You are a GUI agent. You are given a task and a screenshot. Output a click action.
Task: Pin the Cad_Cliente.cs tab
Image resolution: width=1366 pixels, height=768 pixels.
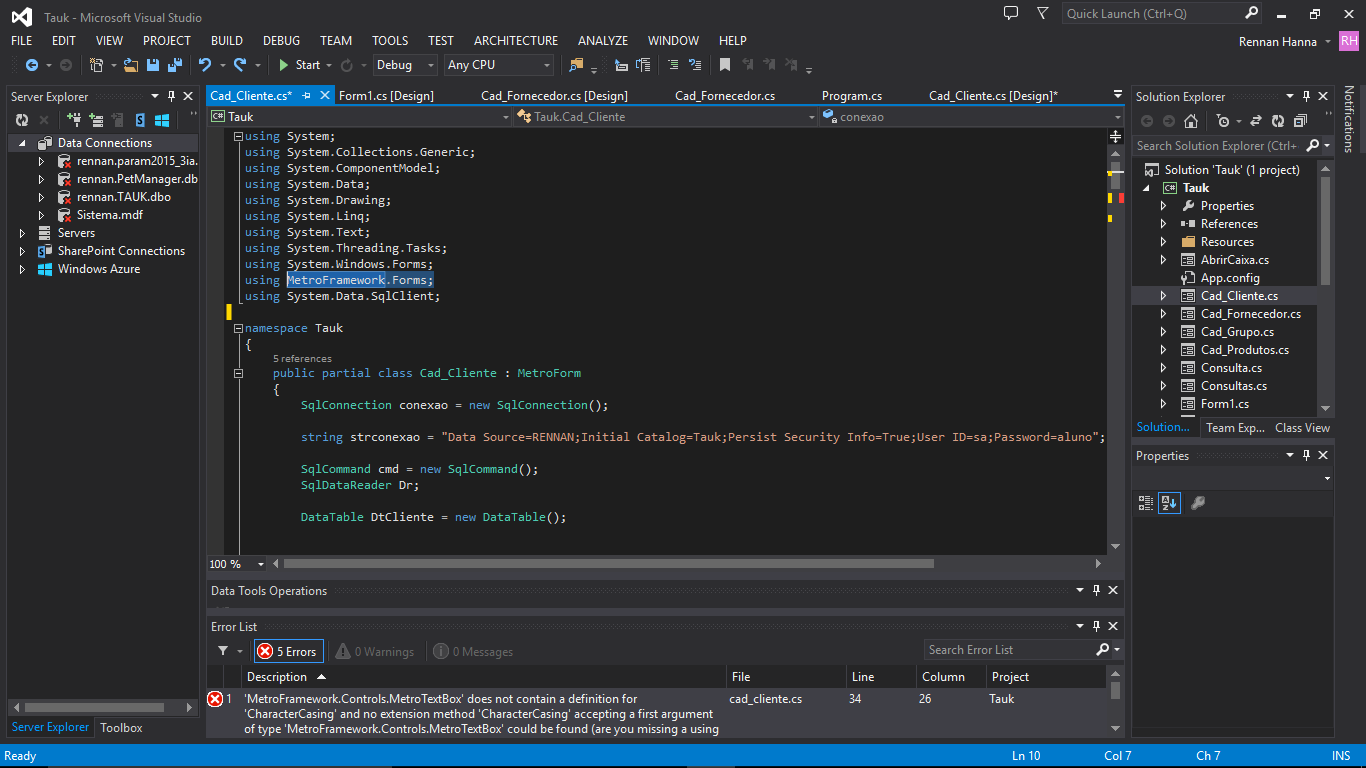pyautogui.click(x=307, y=96)
